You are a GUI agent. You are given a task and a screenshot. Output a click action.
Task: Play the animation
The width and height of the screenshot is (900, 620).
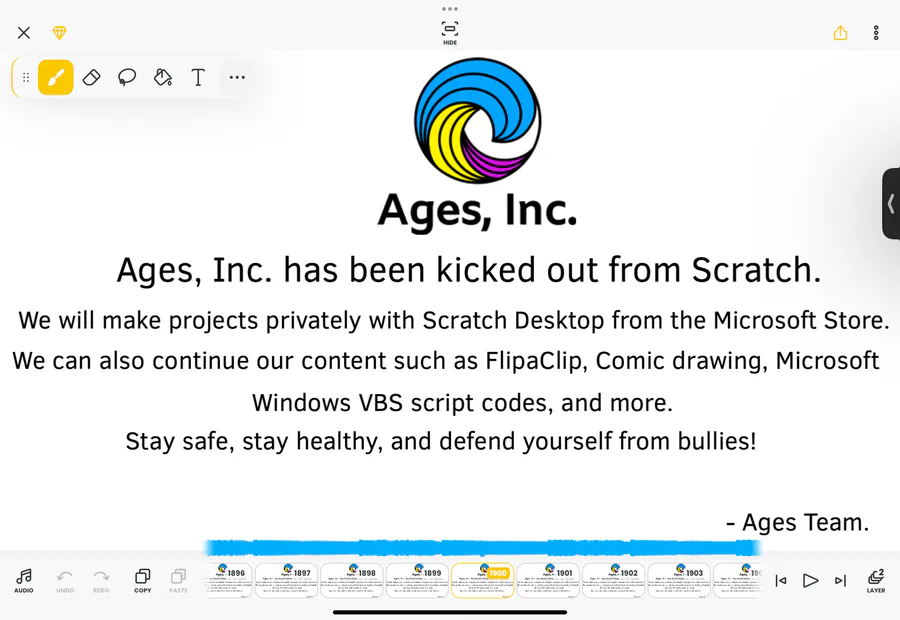(x=810, y=581)
